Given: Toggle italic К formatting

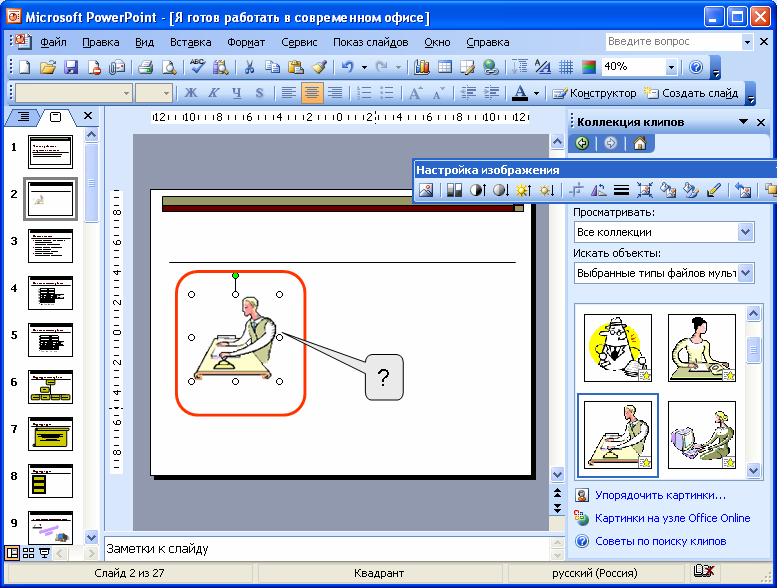Looking at the screenshot, I should coord(214,93).
